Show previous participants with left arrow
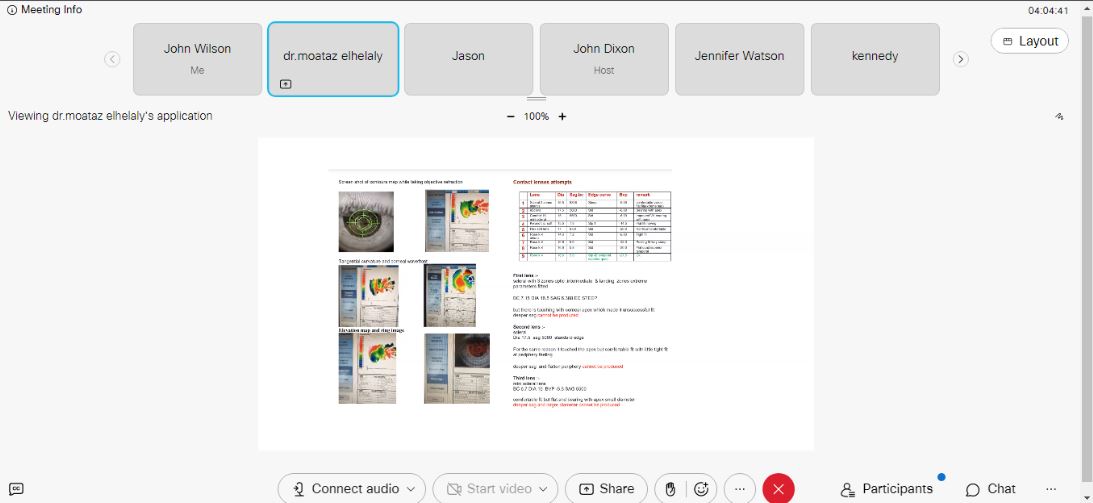This screenshot has height=503, width=1093. tap(112, 59)
